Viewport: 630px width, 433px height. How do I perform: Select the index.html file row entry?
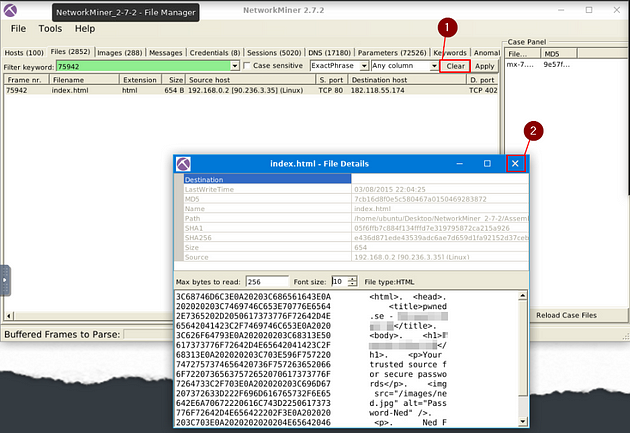(x=70, y=90)
